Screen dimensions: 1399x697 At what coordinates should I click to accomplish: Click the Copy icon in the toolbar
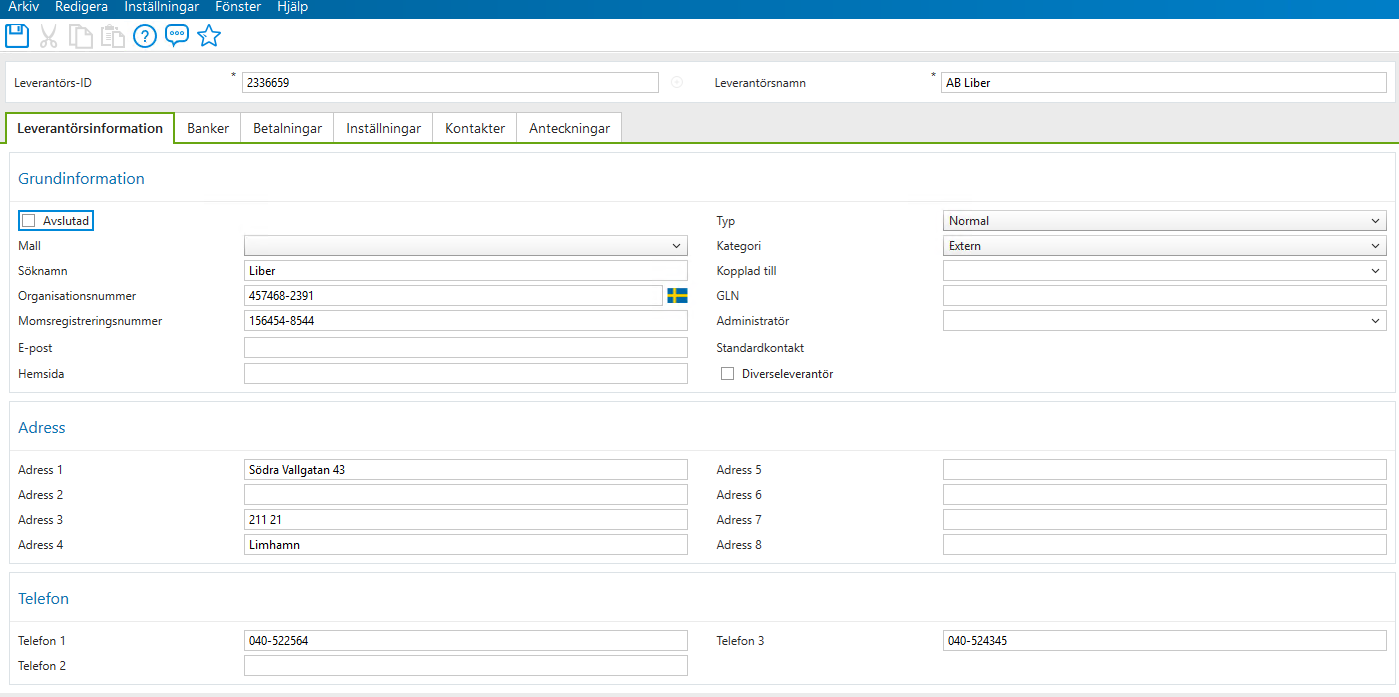[80, 36]
